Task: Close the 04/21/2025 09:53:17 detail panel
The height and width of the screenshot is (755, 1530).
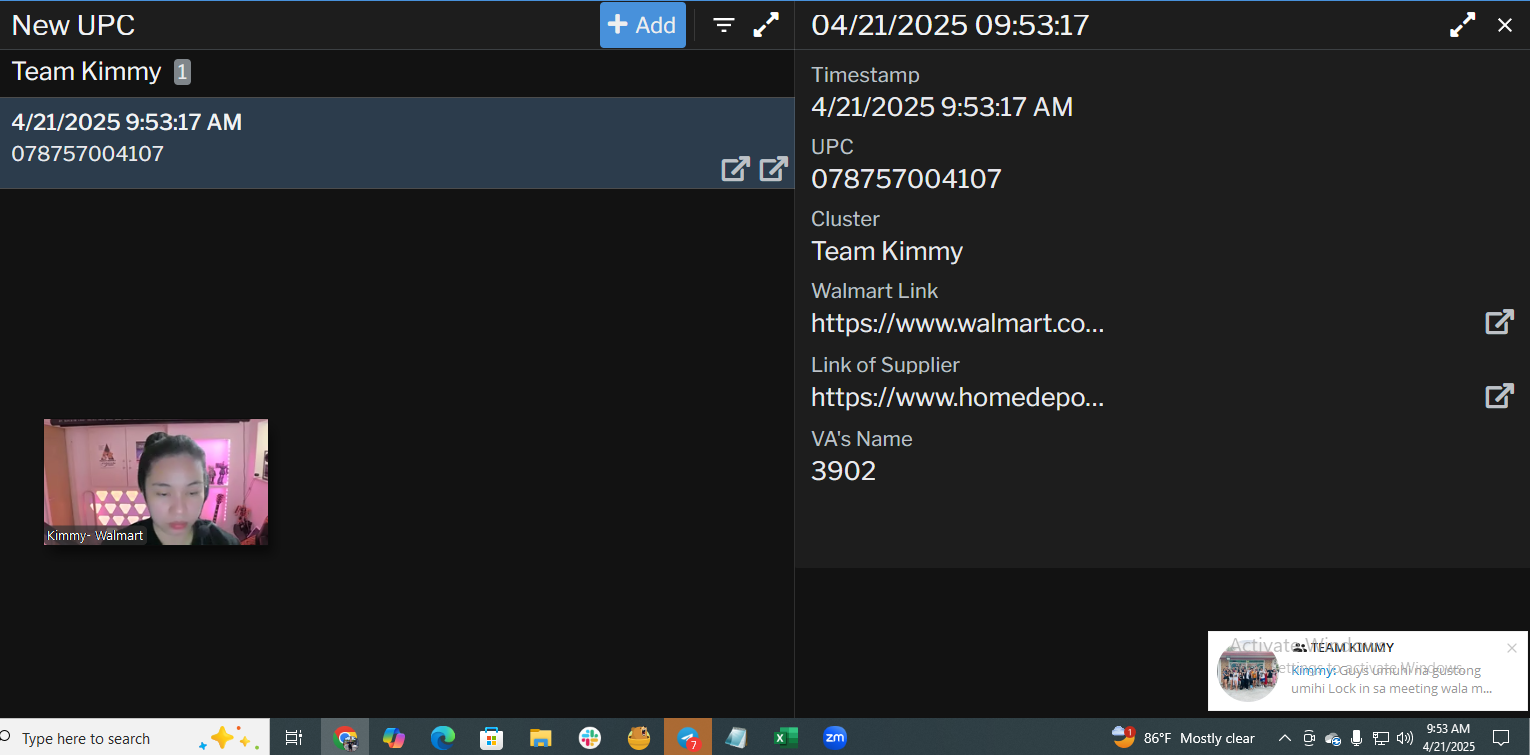Action: [x=1504, y=25]
